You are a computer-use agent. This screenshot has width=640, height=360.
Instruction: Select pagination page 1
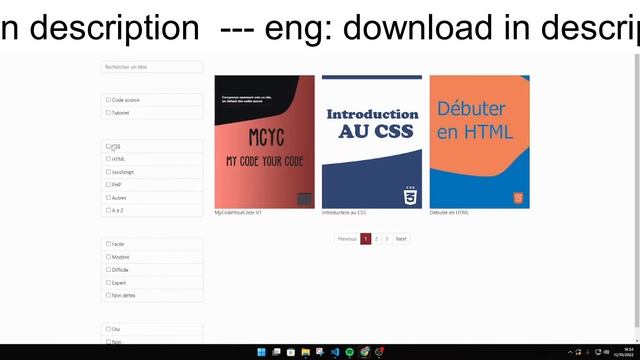[366, 239]
